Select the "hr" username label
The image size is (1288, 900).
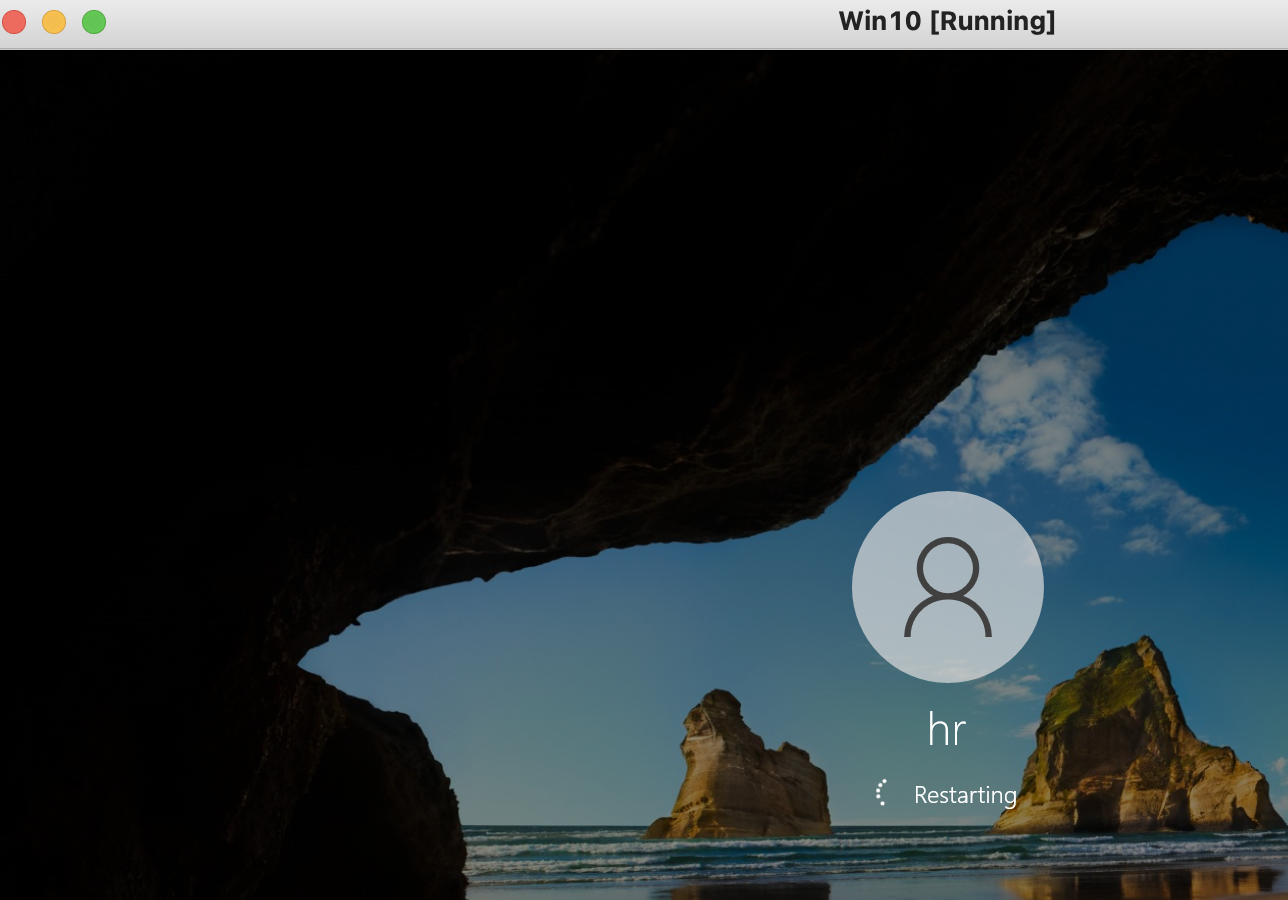(947, 731)
